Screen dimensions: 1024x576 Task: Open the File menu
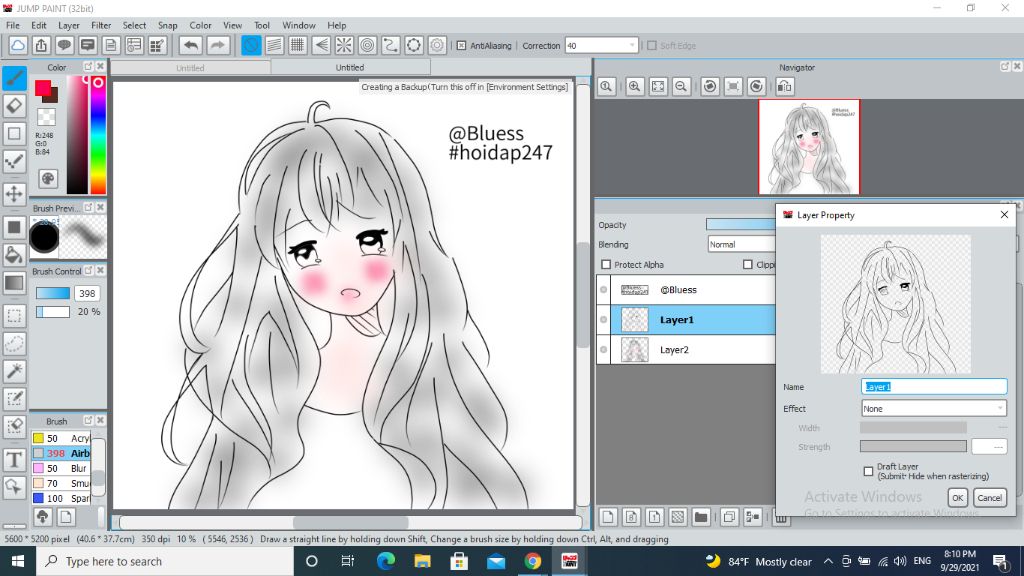click(12, 25)
